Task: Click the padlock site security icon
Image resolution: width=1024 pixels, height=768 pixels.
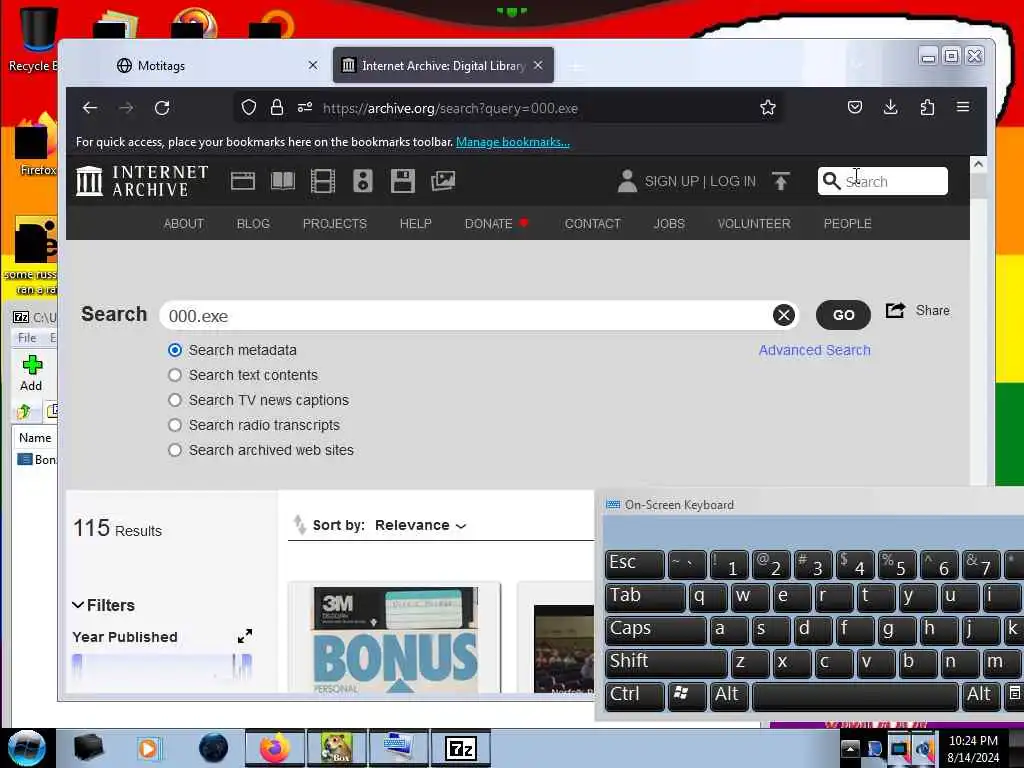Action: pos(277,108)
